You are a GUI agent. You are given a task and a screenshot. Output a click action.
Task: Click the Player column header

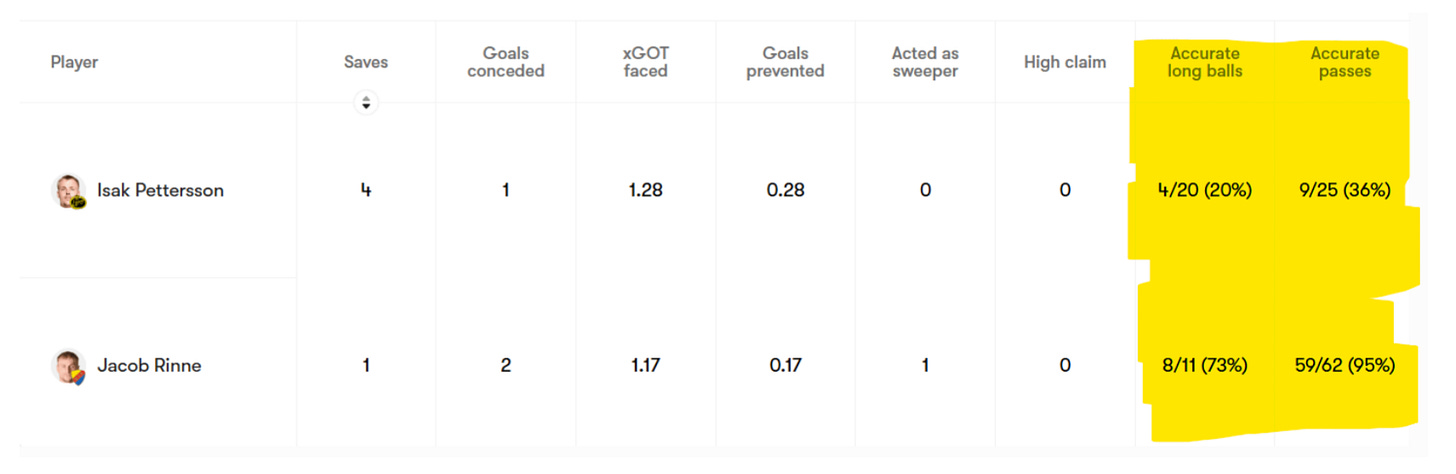coord(74,62)
